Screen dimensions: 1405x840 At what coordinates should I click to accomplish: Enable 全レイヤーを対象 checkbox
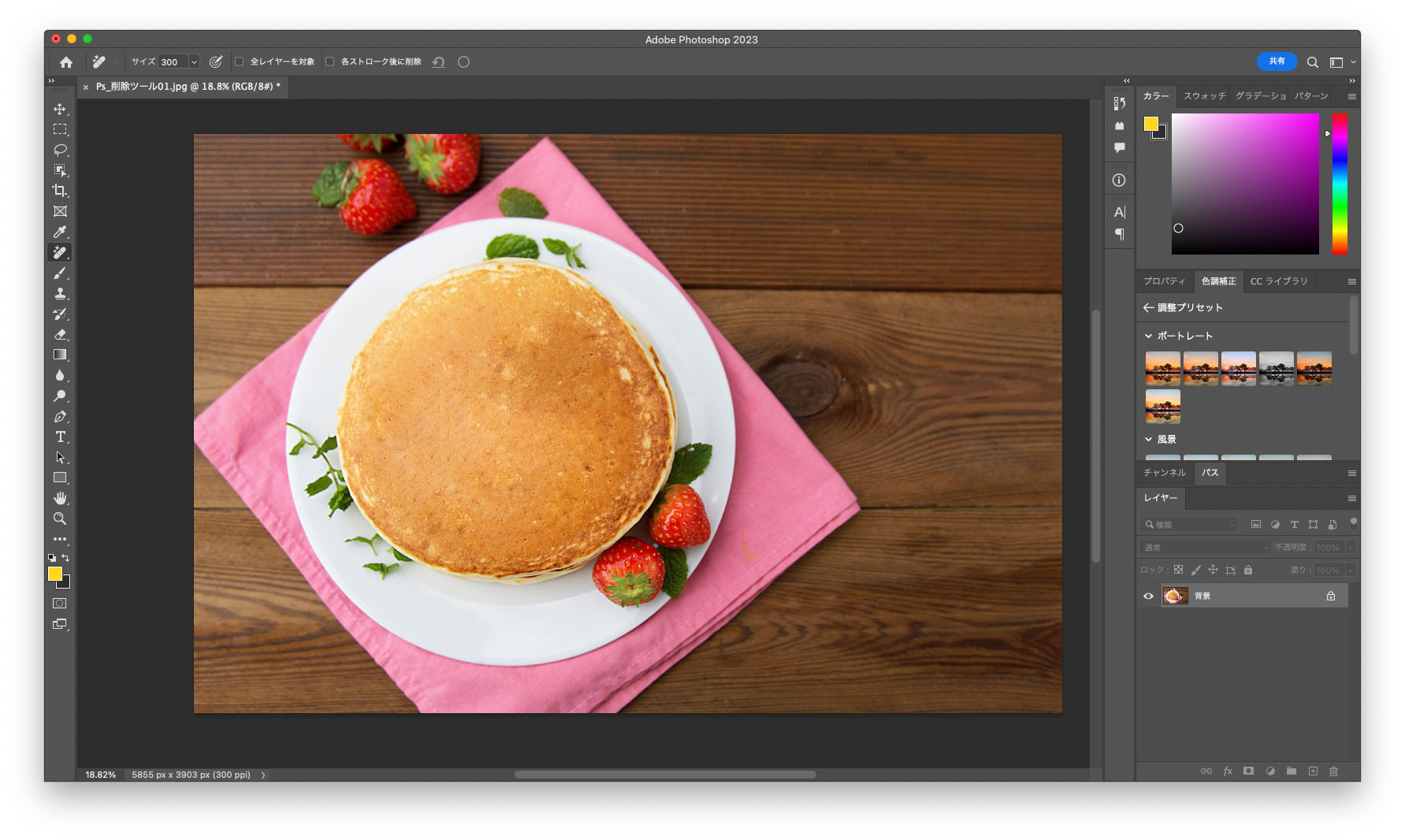click(x=240, y=61)
